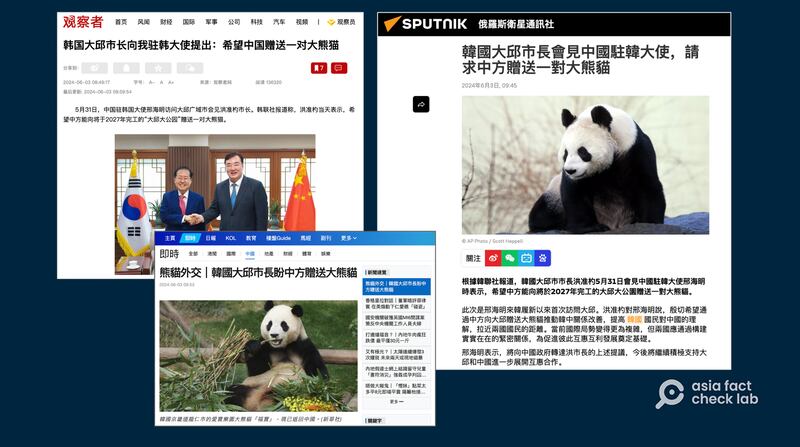Click the AP Photo / Scott Heppell credit
800x447 pixels.
[x=492, y=241]
